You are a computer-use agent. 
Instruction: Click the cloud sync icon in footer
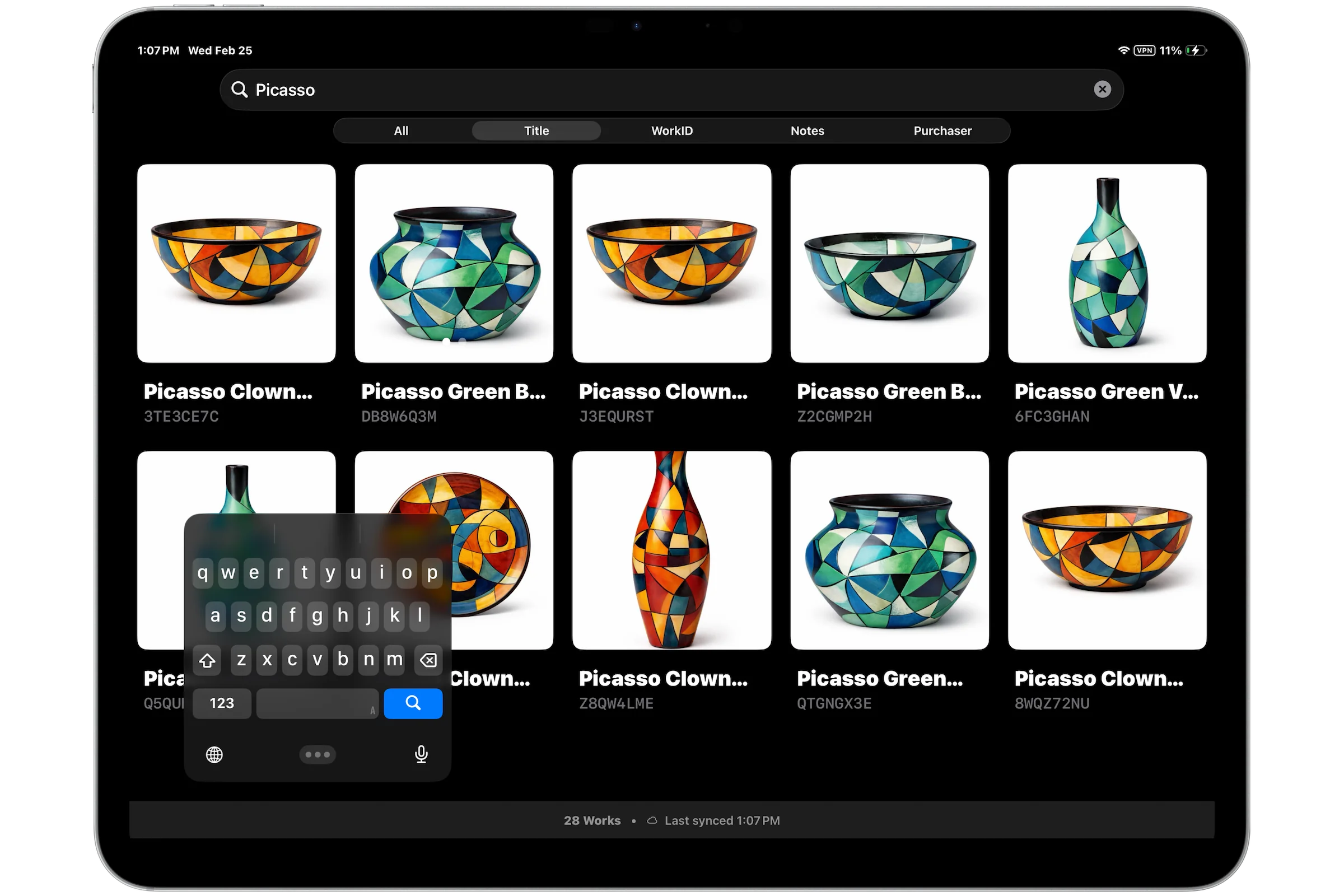pyautogui.click(x=651, y=820)
